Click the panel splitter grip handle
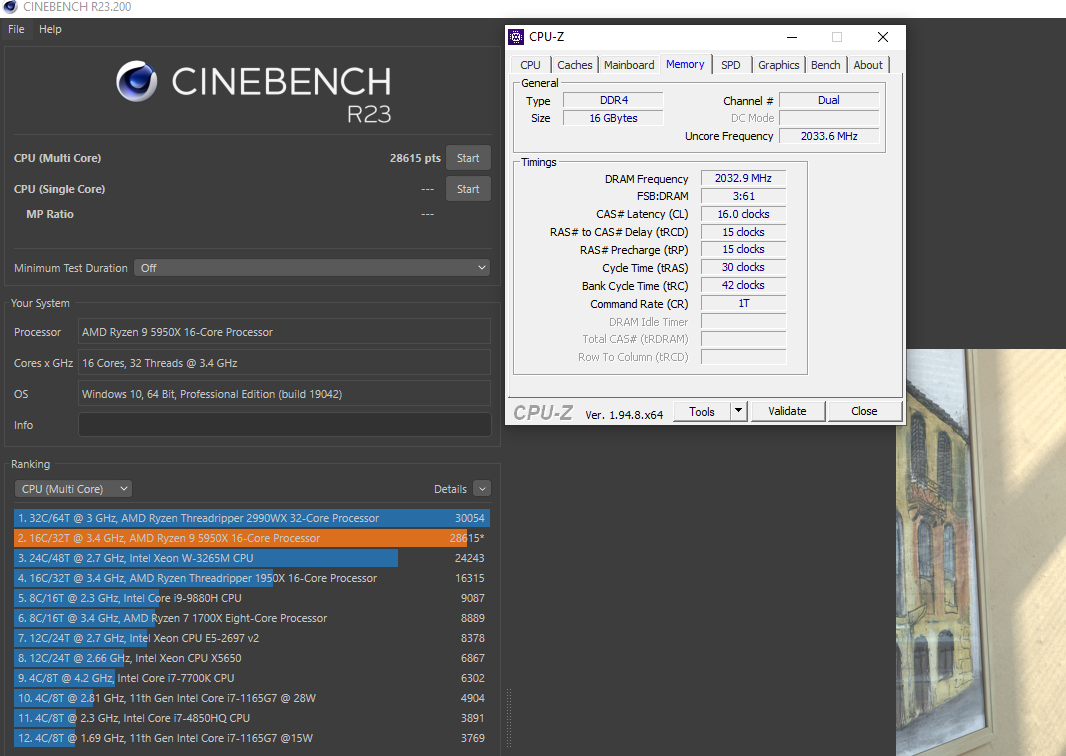 click(509, 717)
